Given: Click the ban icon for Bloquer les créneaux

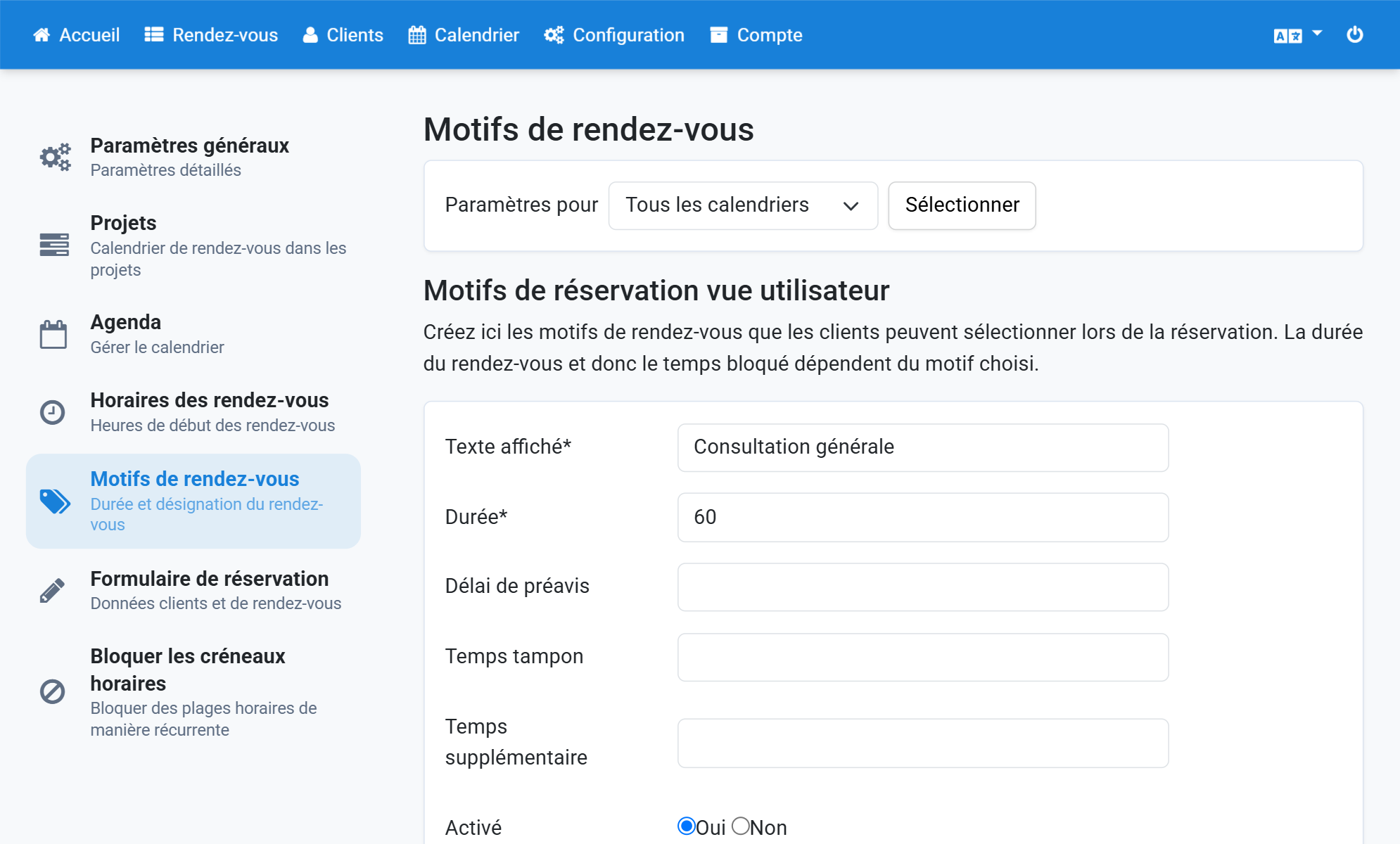Looking at the screenshot, I should pyautogui.click(x=52, y=691).
